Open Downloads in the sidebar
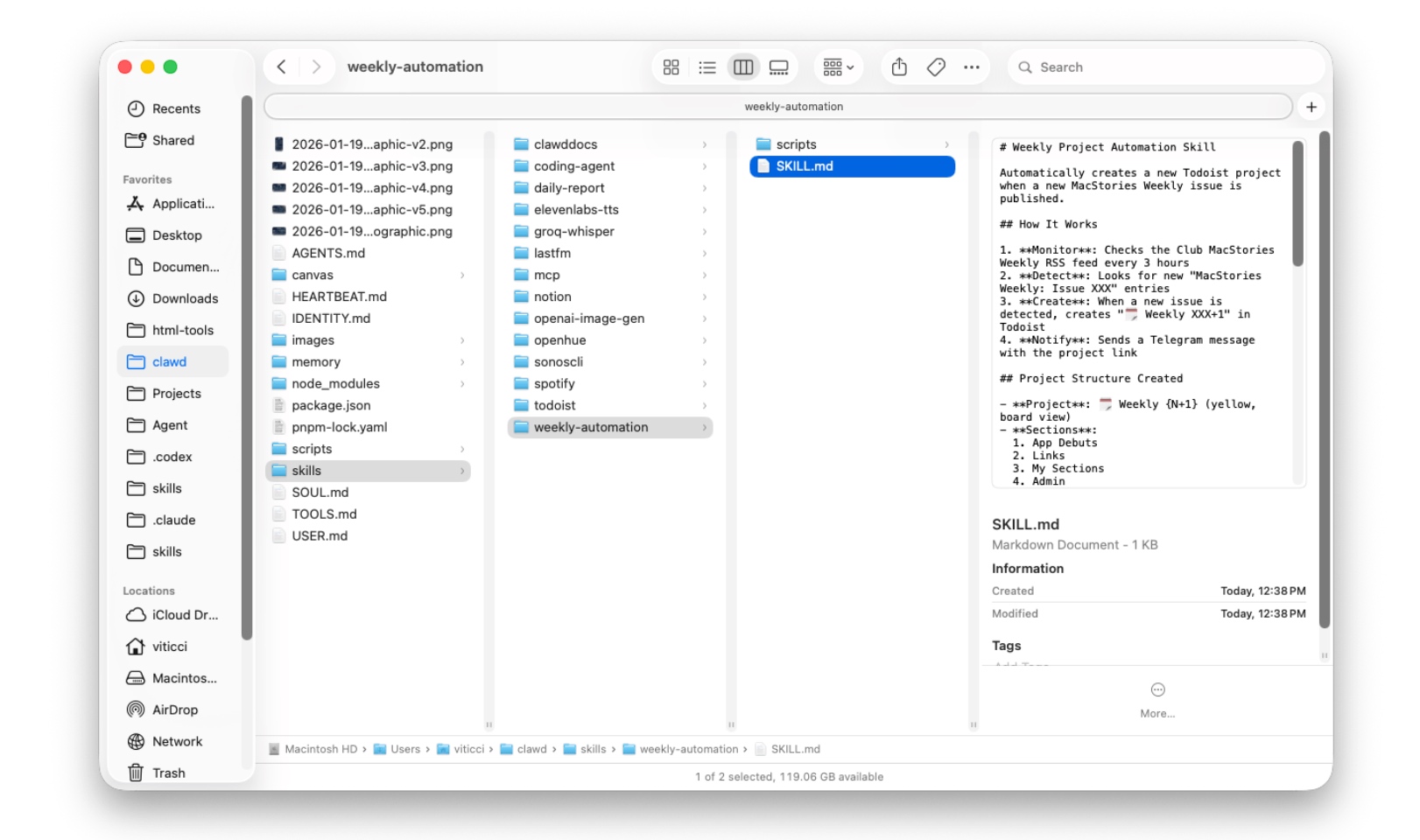 point(173,298)
